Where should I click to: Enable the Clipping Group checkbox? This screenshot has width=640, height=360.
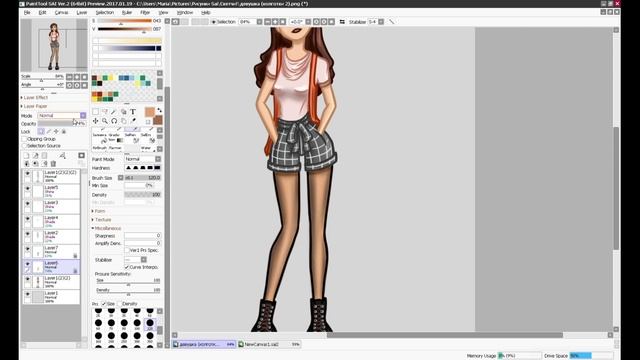24,139
